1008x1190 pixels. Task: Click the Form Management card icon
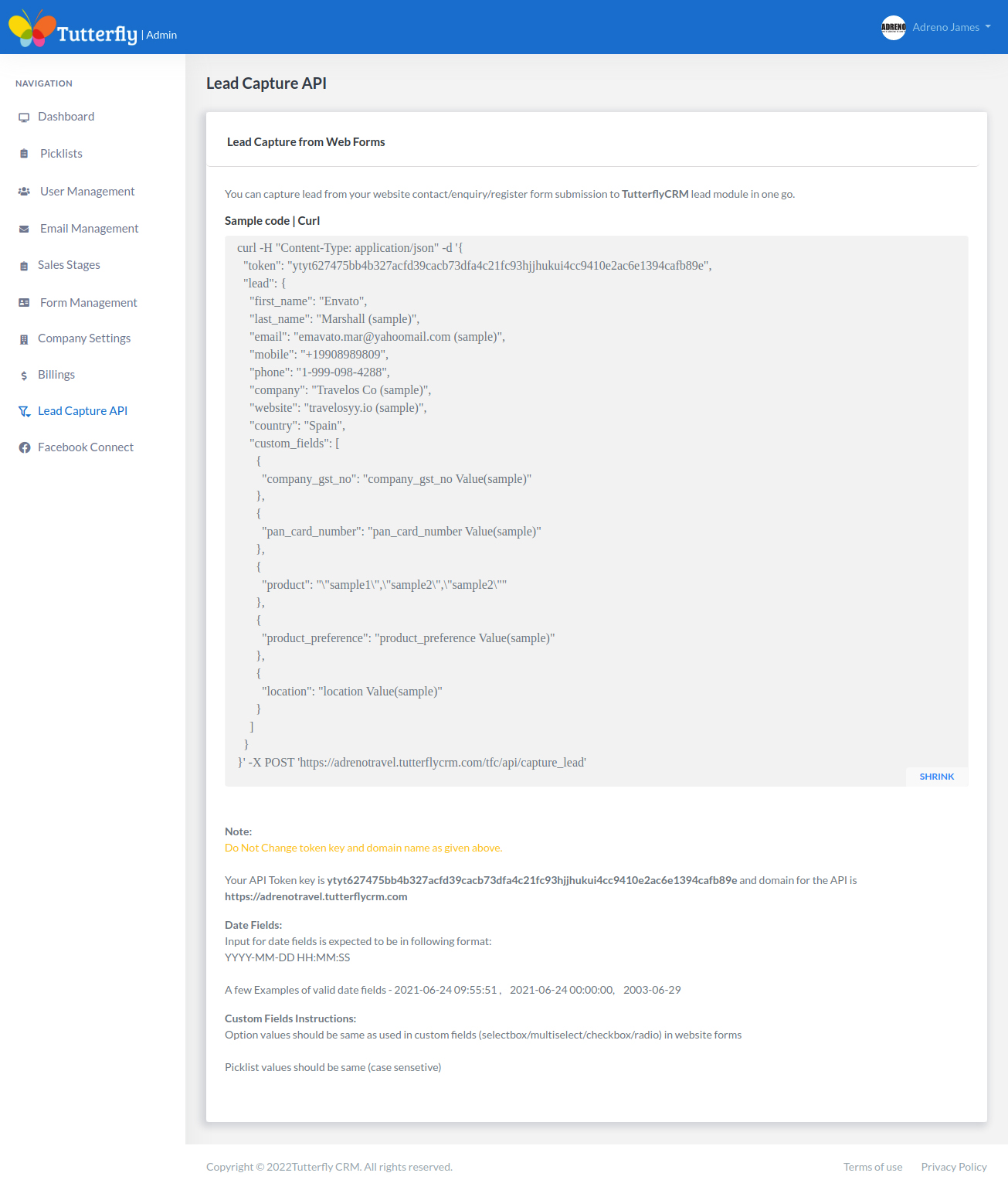click(24, 303)
